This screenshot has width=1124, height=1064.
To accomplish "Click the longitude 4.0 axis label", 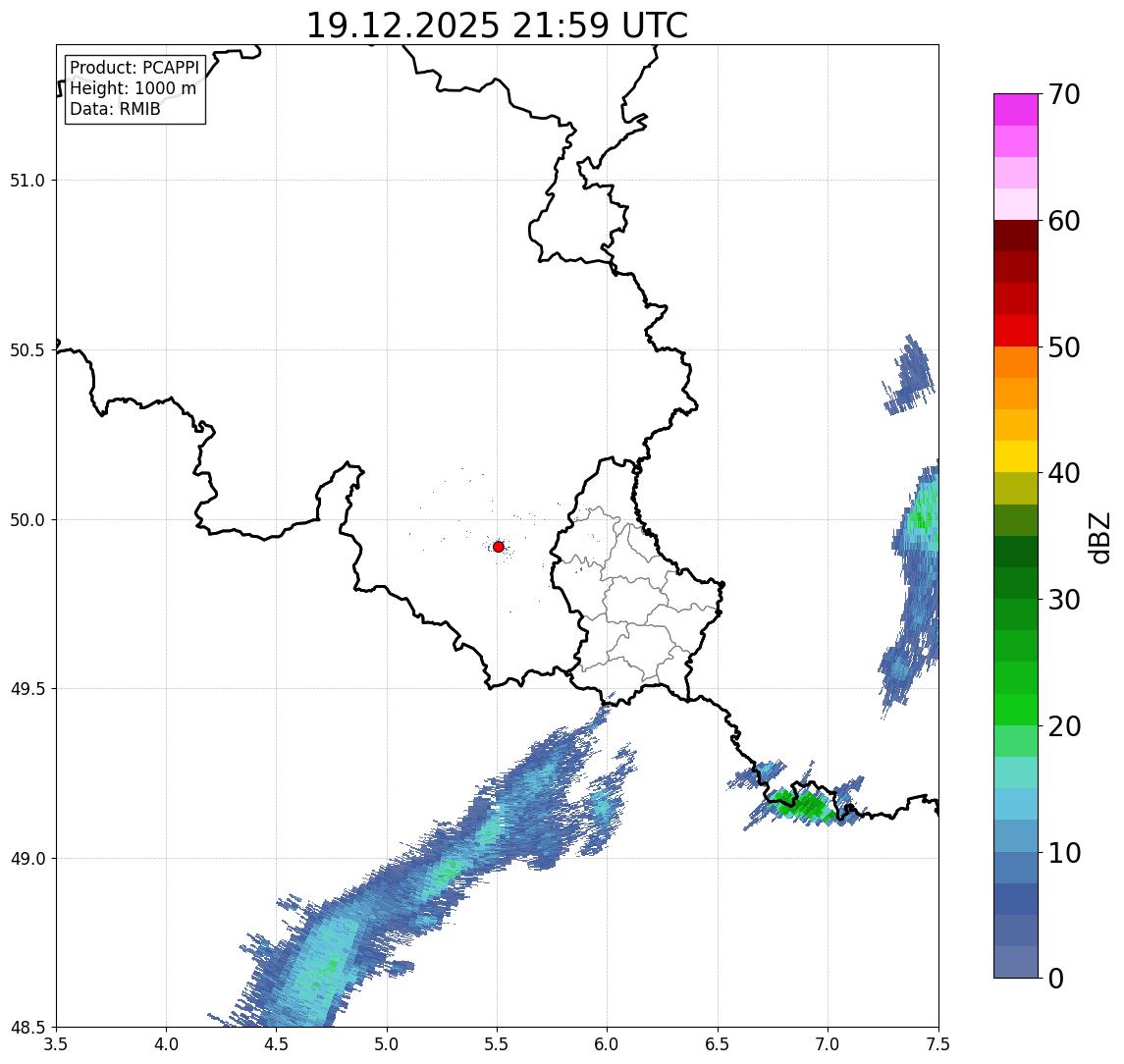I will point(166,1043).
